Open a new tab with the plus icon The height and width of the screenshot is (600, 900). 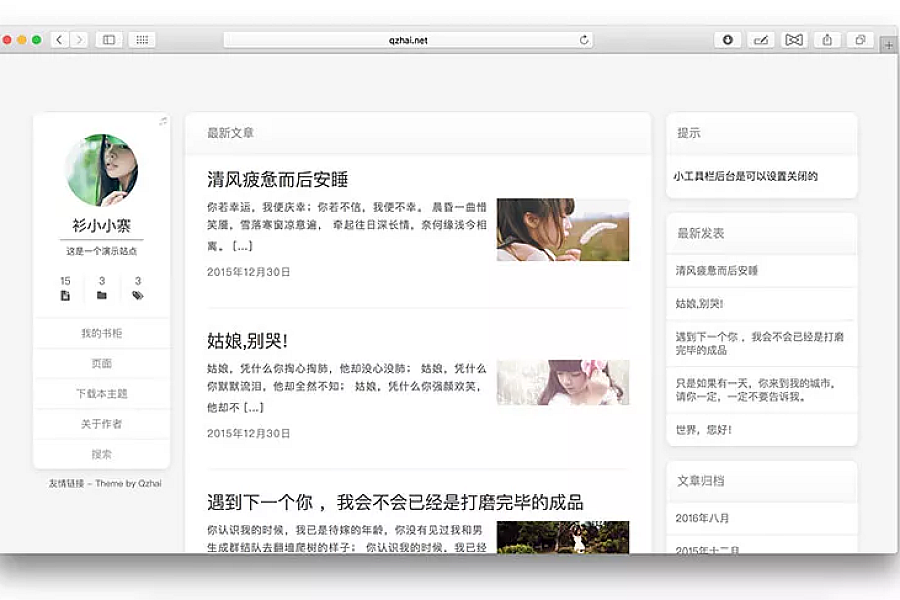pyautogui.click(x=889, y=45)
